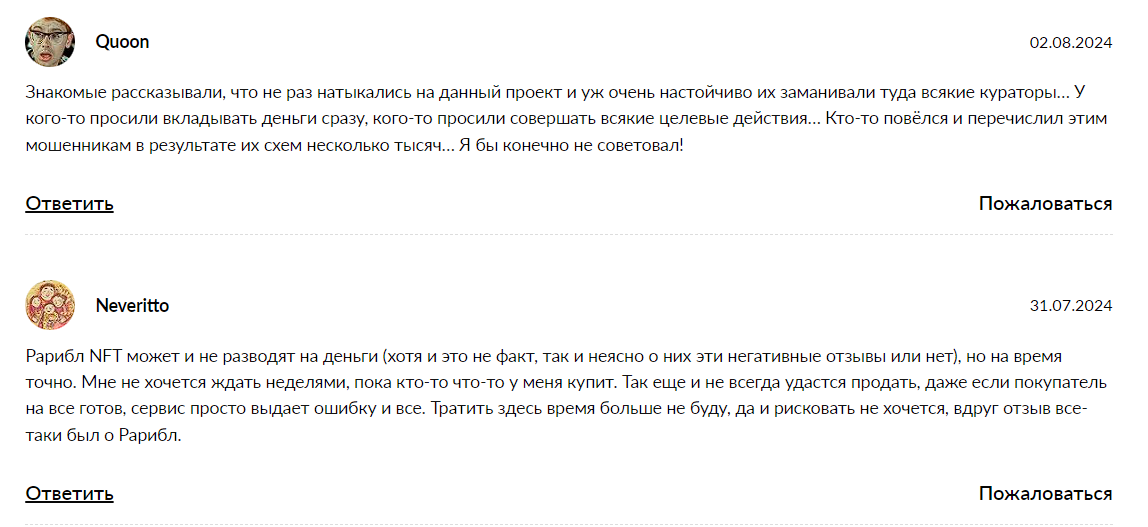Click 'Ответить' under Quoon's comment

click(x=69, y=204)
